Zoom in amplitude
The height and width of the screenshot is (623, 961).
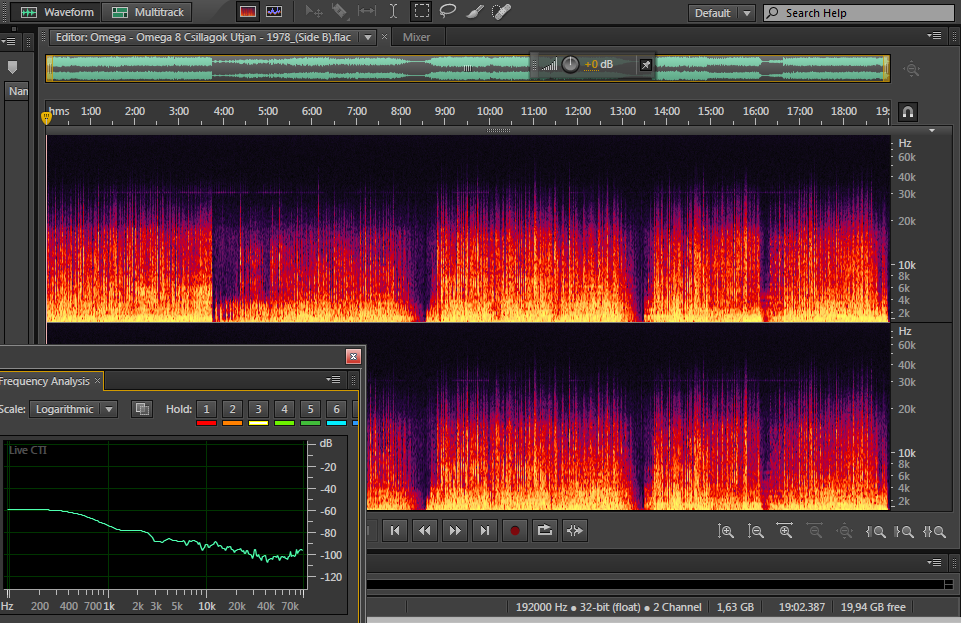726,531
